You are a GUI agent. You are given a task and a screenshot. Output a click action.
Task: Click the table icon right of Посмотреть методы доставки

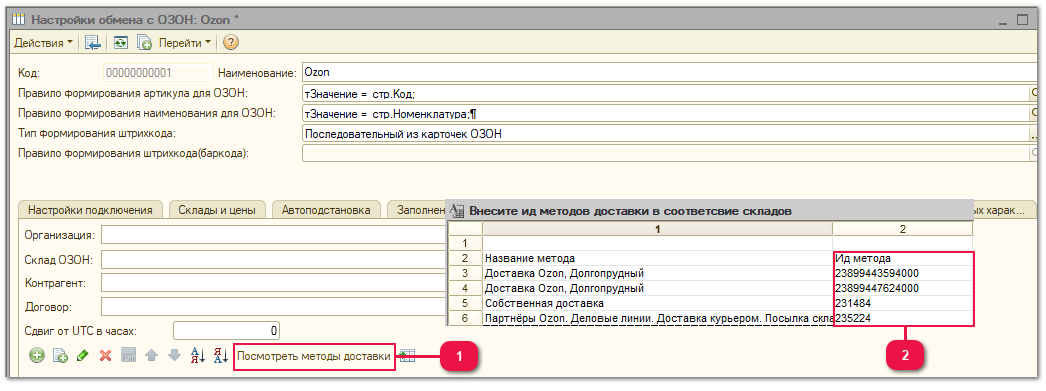tap(408, 356)
